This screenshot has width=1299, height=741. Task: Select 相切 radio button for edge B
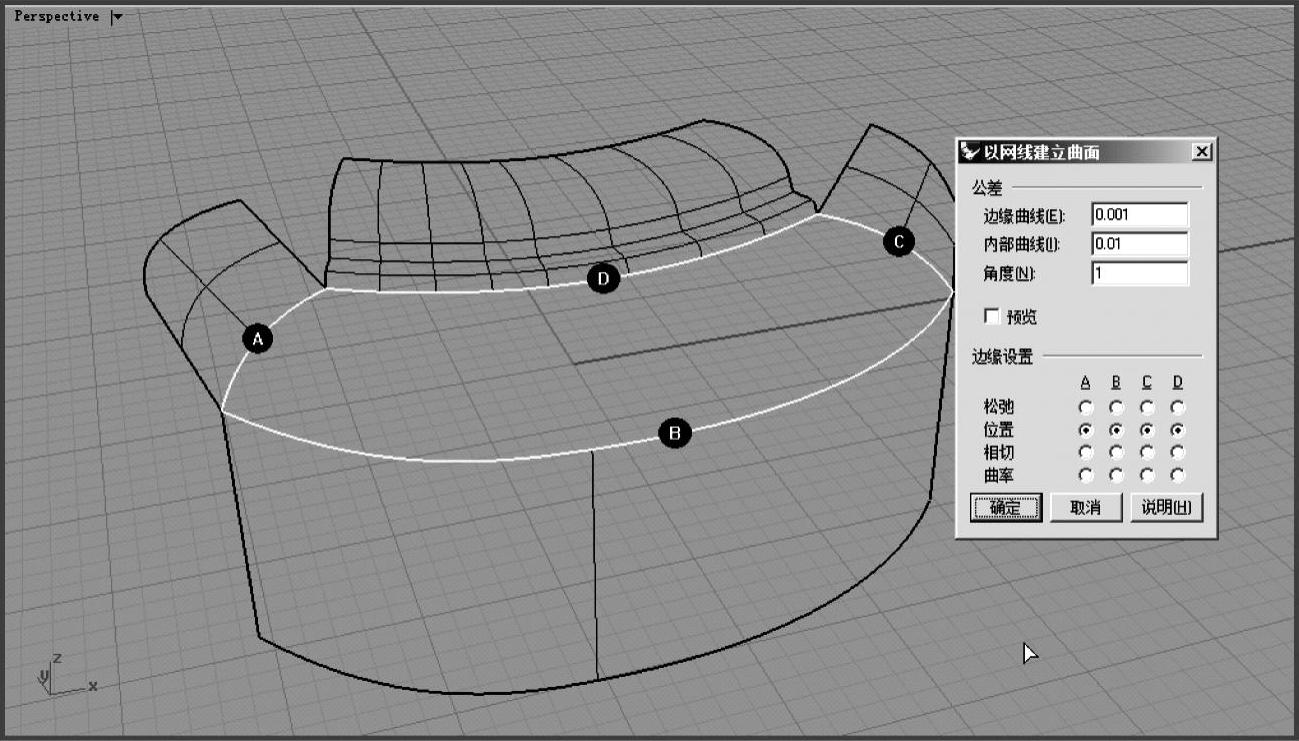point(1116,452)
